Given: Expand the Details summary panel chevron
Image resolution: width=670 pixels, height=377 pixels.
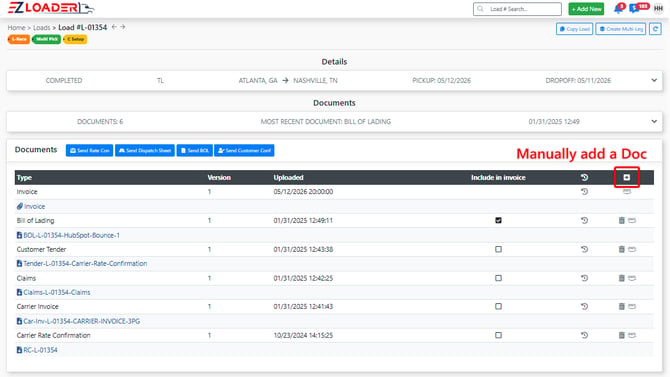Looking at the screenshot, I should tap(654, 80).
